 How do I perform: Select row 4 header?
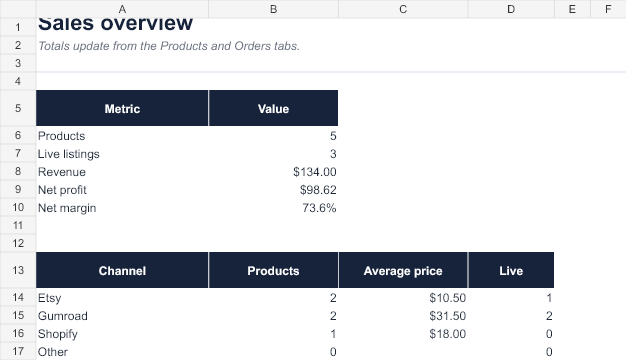(x=18, y=81)
